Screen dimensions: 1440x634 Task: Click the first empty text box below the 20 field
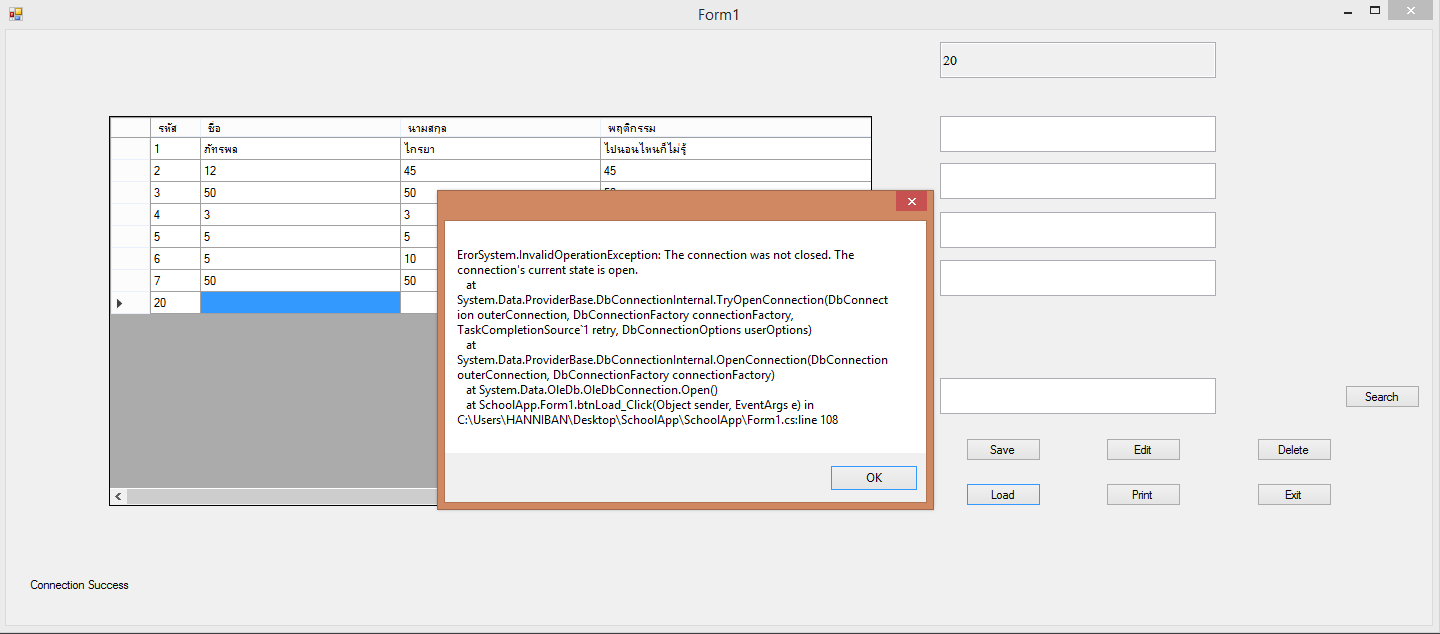(1077, 134)
